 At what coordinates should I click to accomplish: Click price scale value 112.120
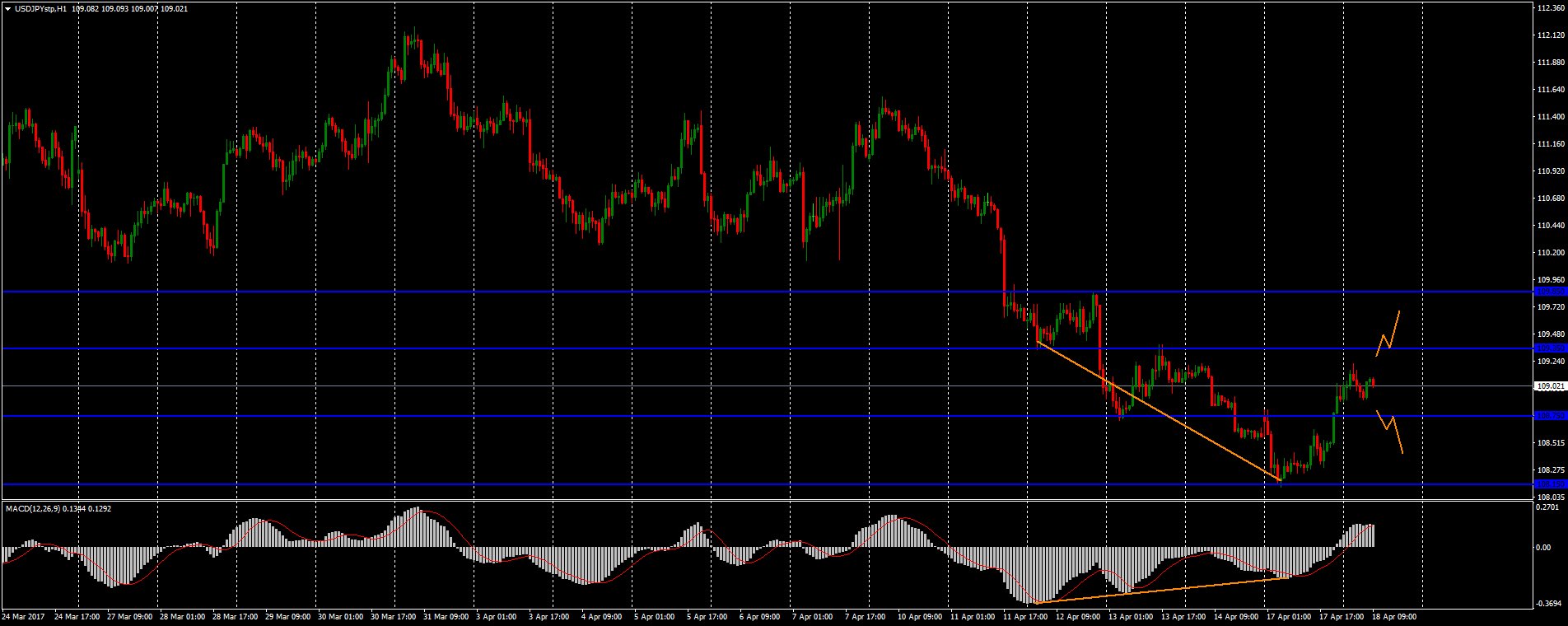[x=1551, y=35]
